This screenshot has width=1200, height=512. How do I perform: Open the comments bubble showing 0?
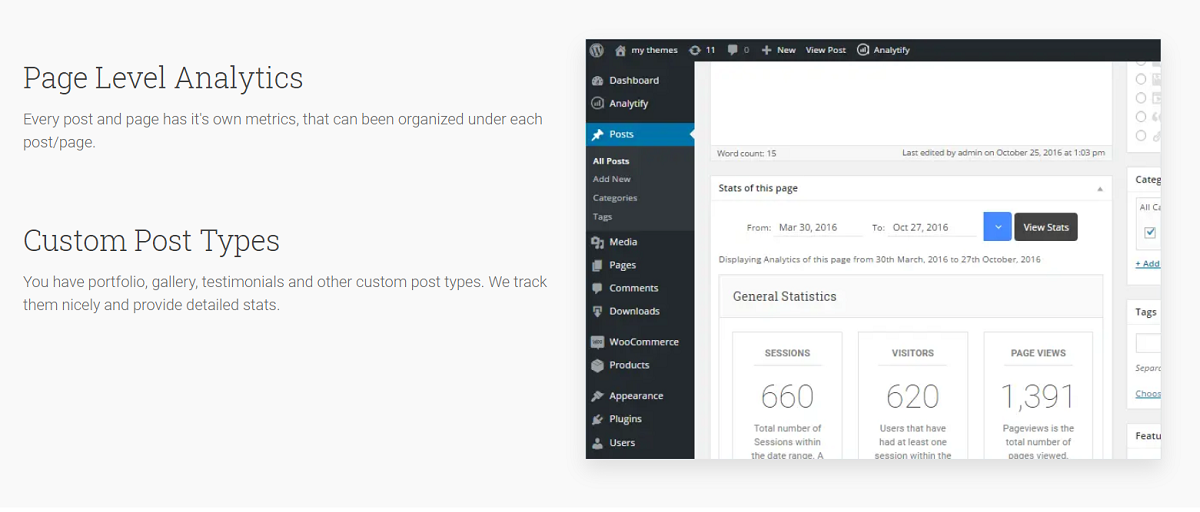[x=734, y=50]
